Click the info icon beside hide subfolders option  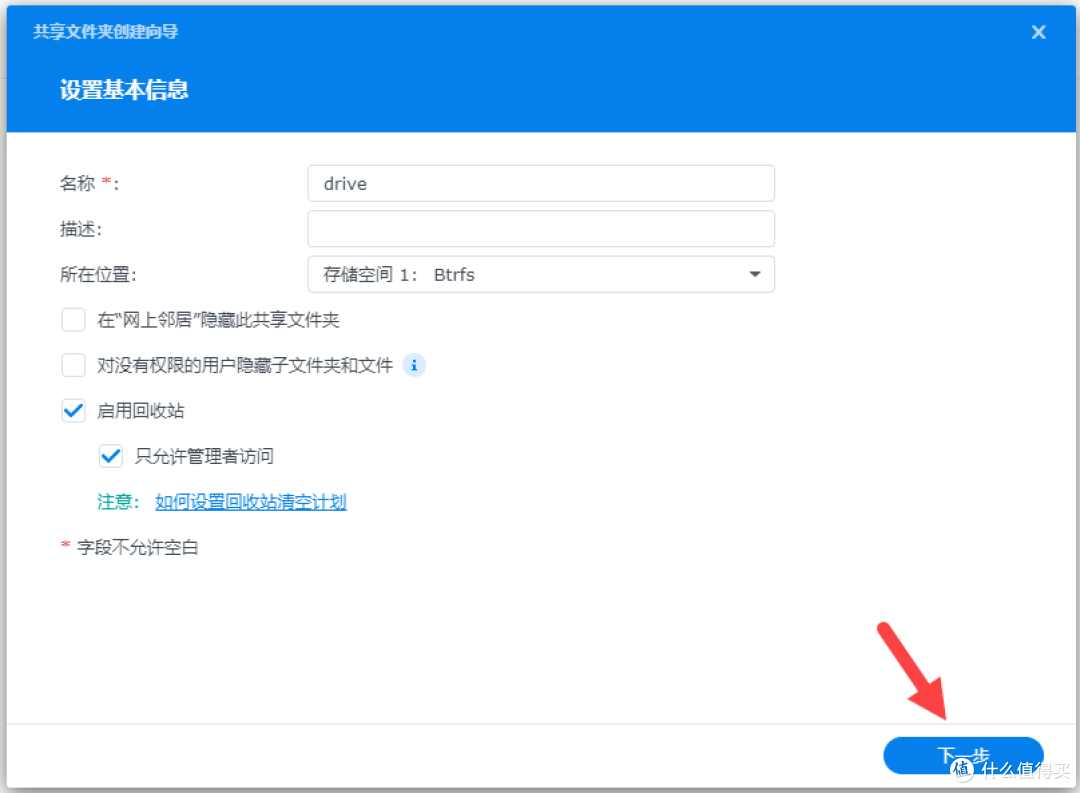[x=414, y=365]
